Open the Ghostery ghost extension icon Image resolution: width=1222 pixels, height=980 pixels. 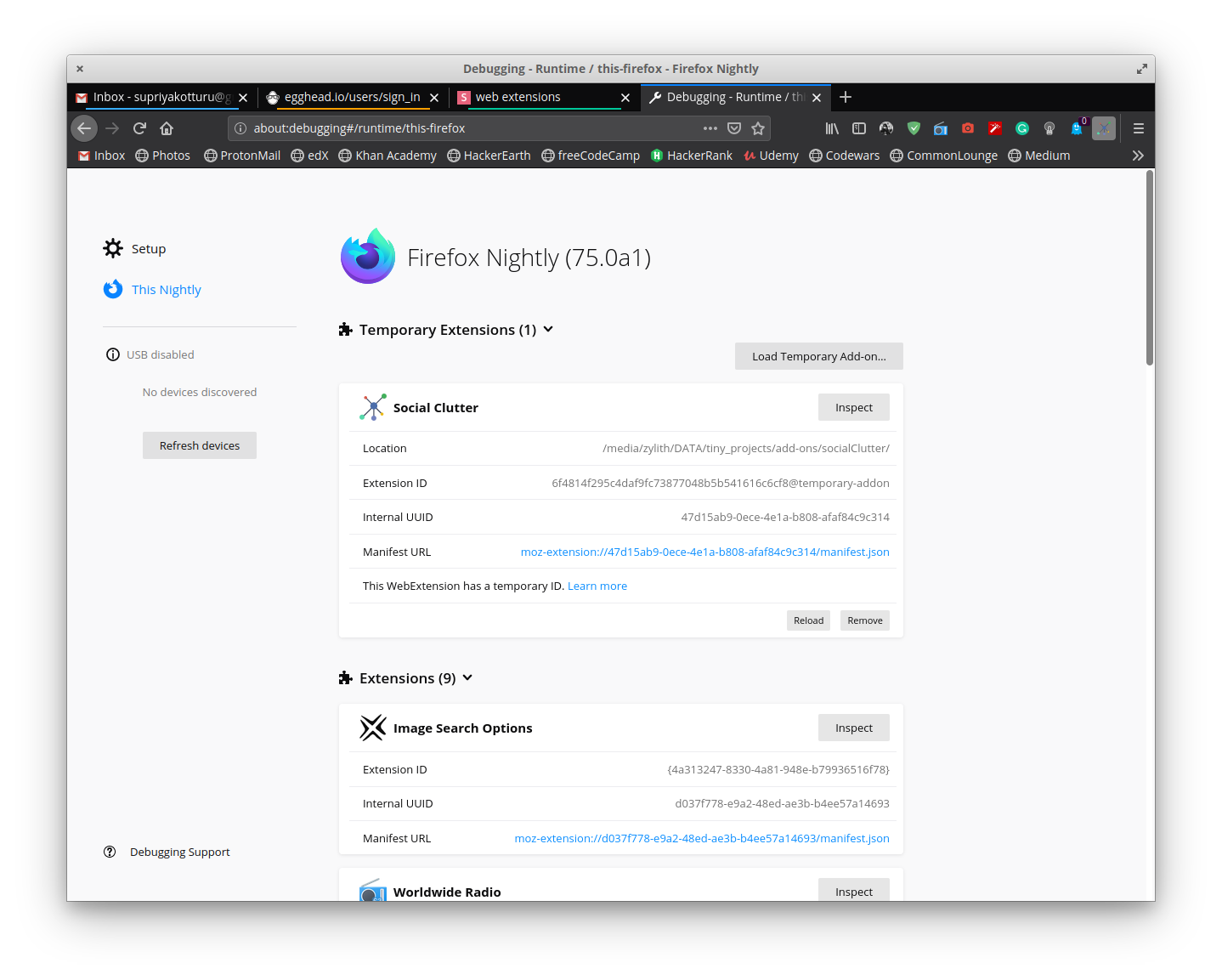(1078, 127)
